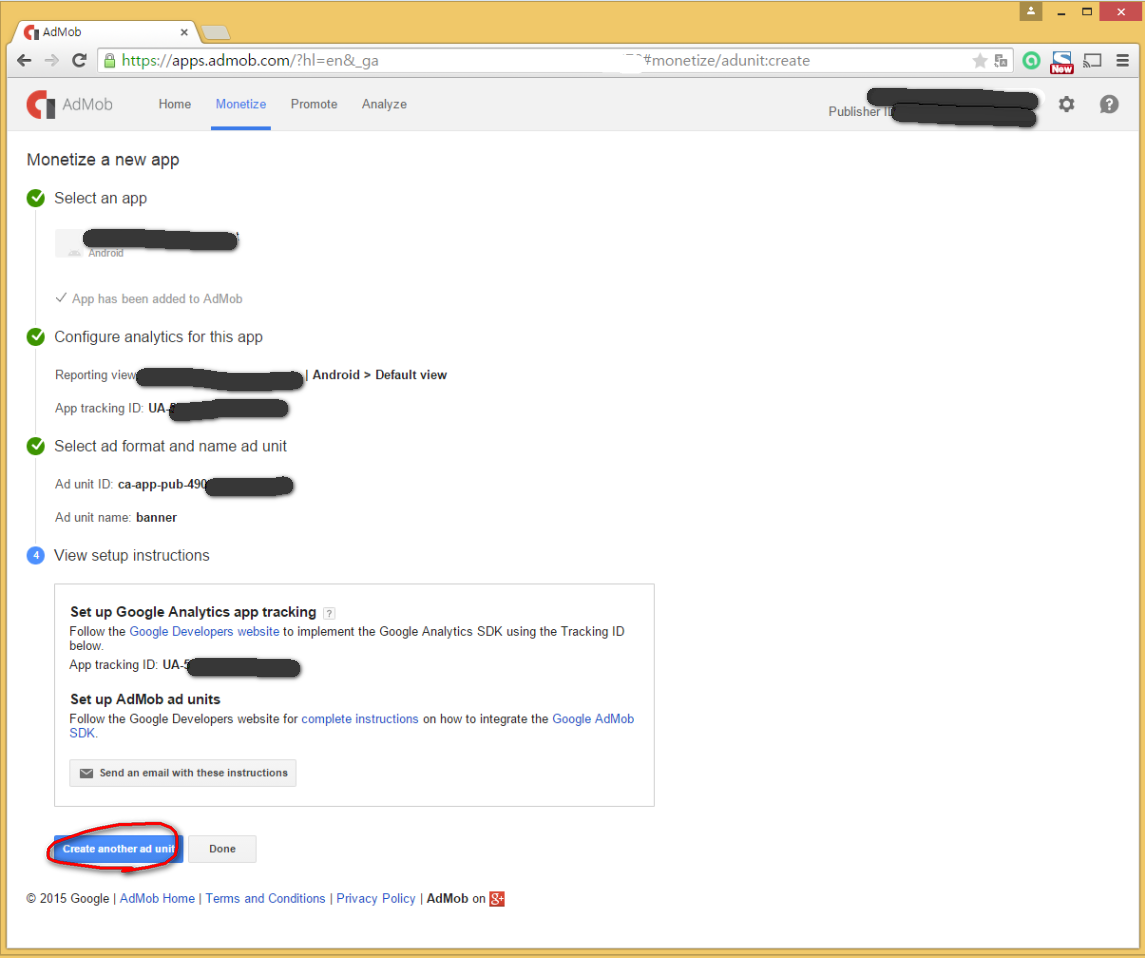Image resolution: width=1145 pixels, height=958 pixels.
Task: Click help icon beside Analytics app tracking
Action: [329, 613]
